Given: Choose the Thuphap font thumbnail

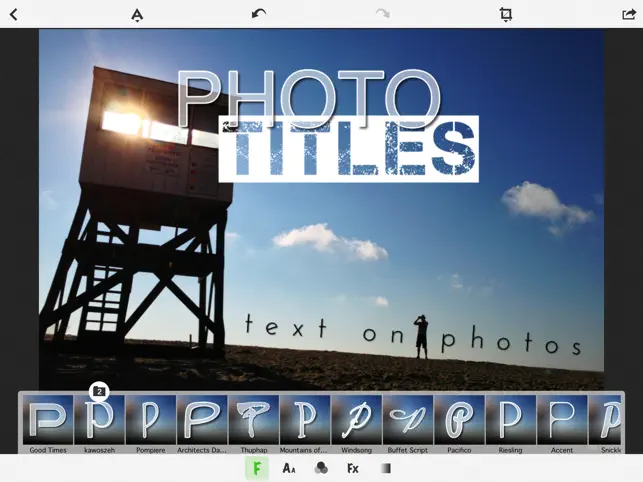Looking at the screenshot, I should tap(253, 420).
